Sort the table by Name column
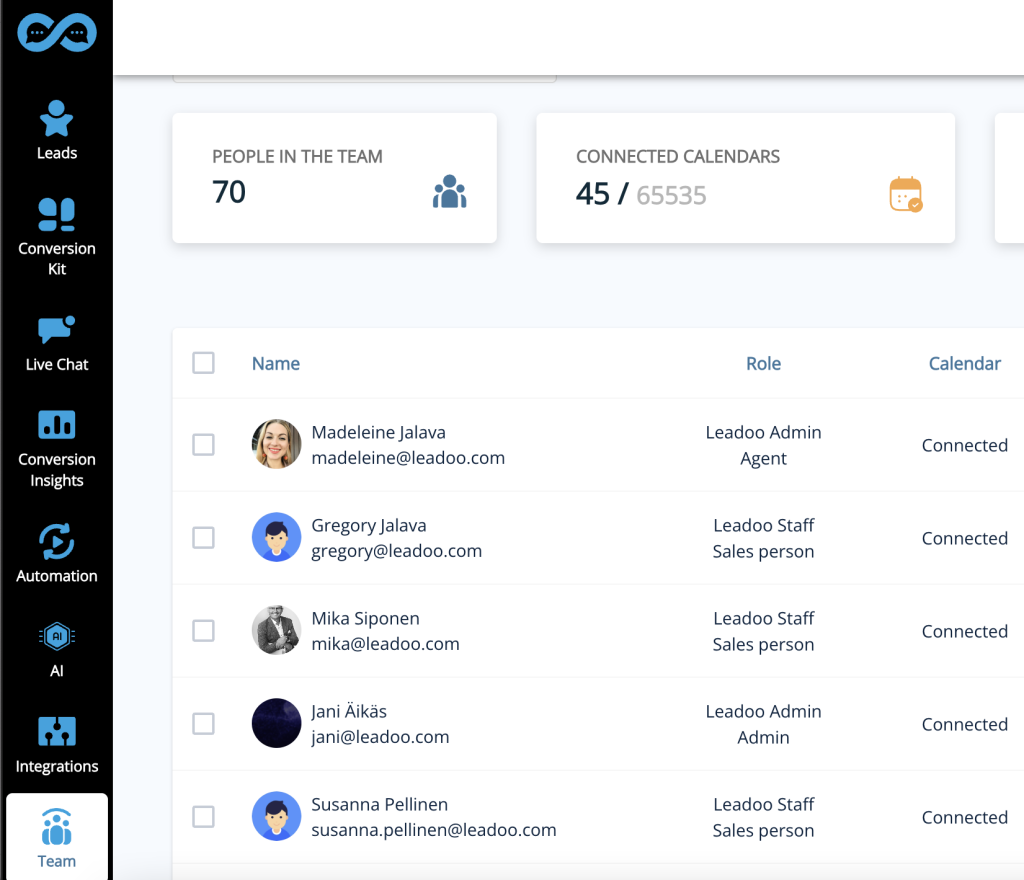This screenshot has height=880, width=1024. coord(276,364)
